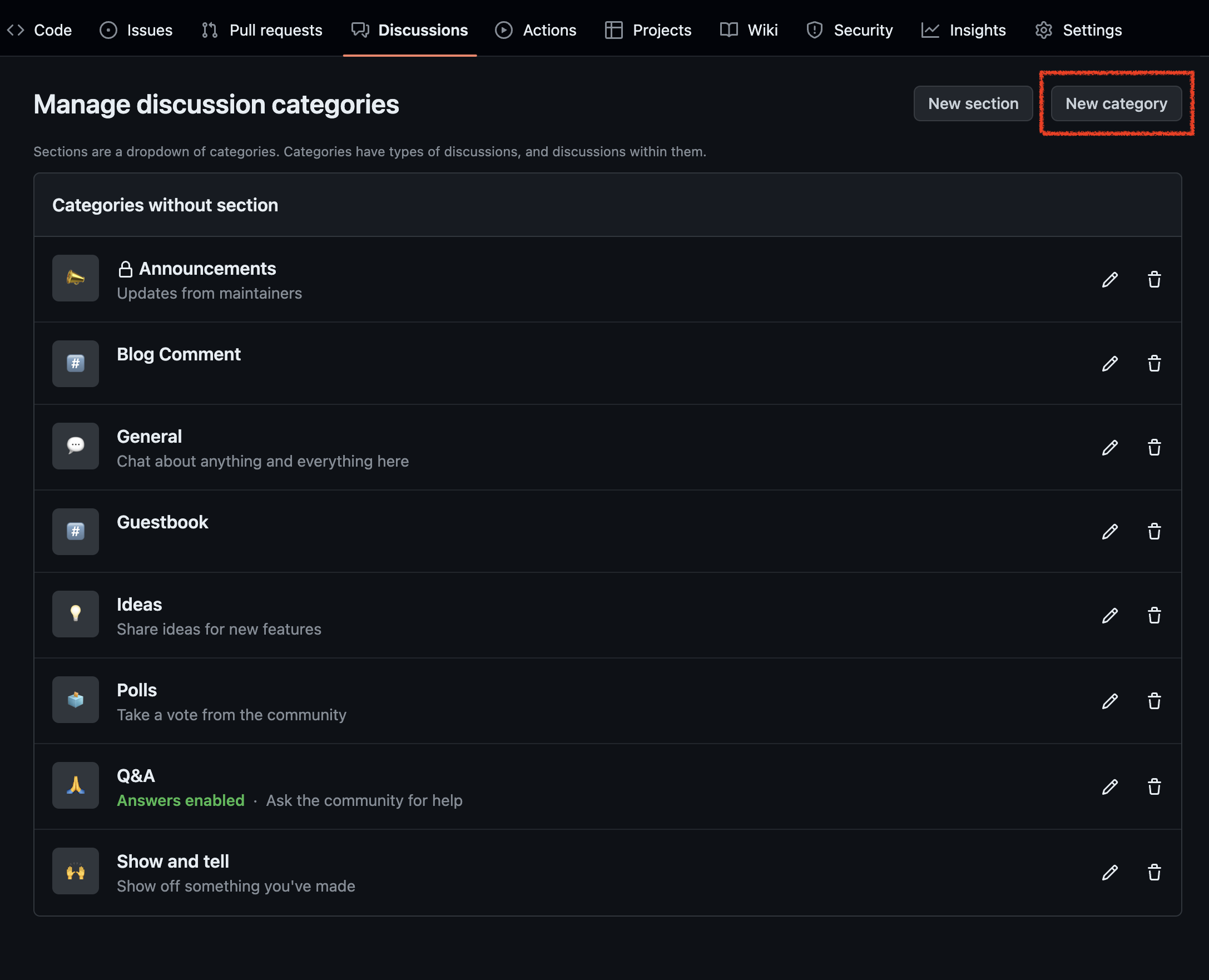Image resolution: width=1209 pixels, height=980 pixels.
Task: Delete the Q&A category
Action: tap(1154, 787)
